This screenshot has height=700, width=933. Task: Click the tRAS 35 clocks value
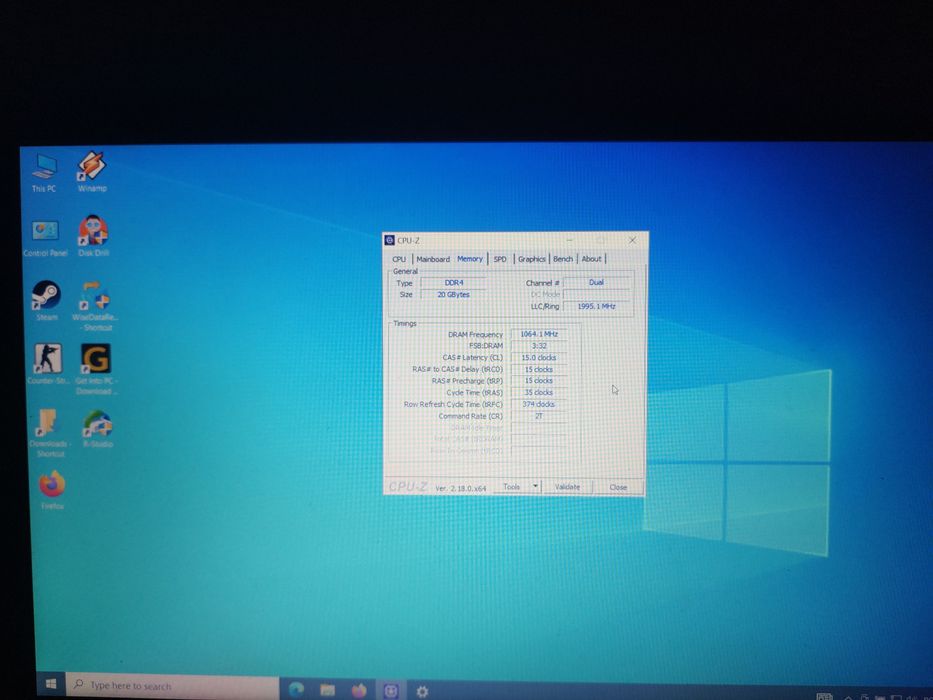point(539,393)
